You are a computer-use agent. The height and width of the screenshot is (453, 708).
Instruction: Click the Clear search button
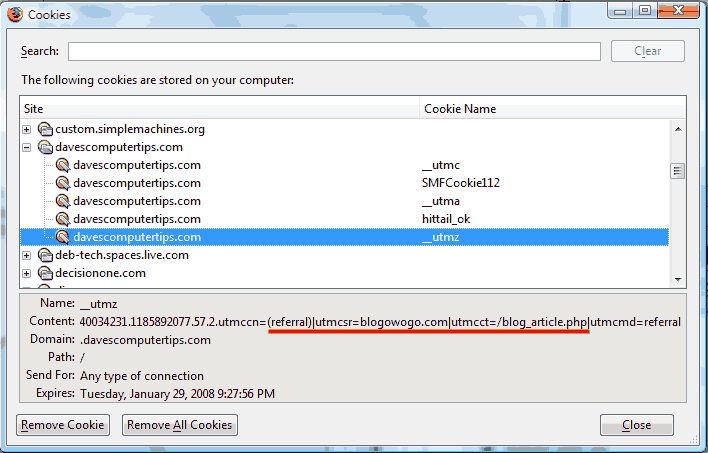647,51
